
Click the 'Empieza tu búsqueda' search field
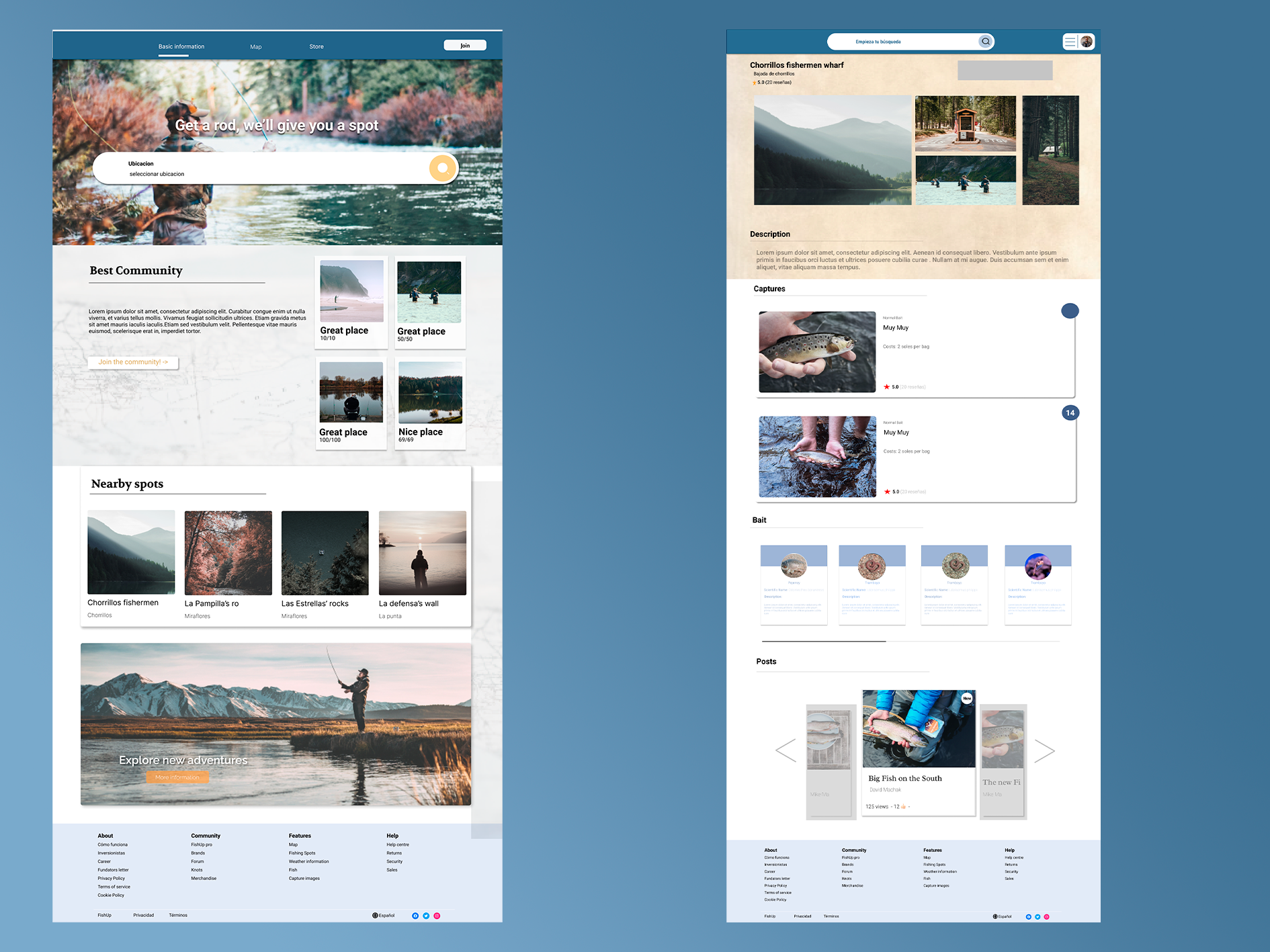coord(900,42)
